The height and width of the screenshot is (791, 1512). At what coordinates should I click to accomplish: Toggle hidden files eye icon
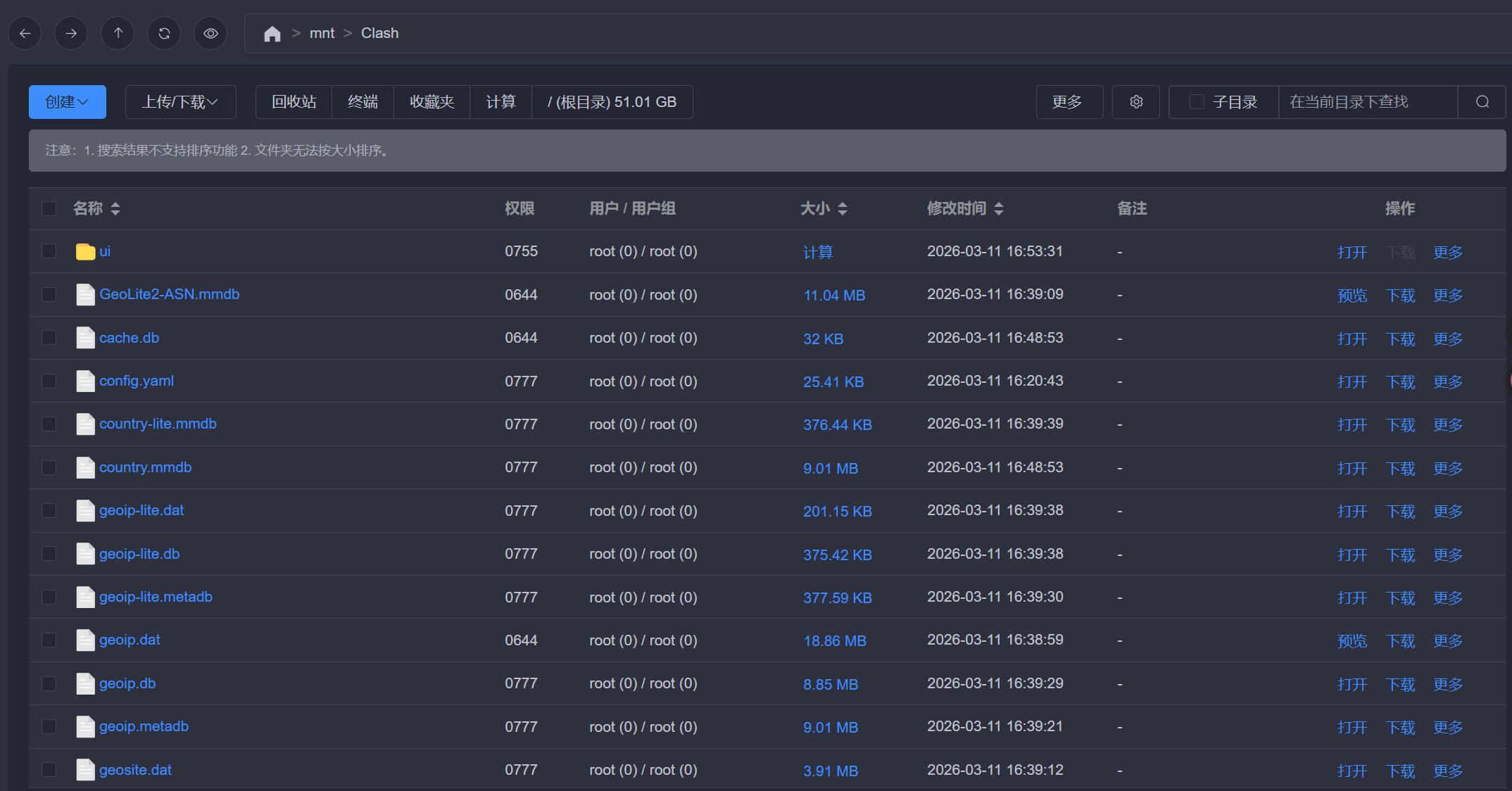[x=210, y=33]
